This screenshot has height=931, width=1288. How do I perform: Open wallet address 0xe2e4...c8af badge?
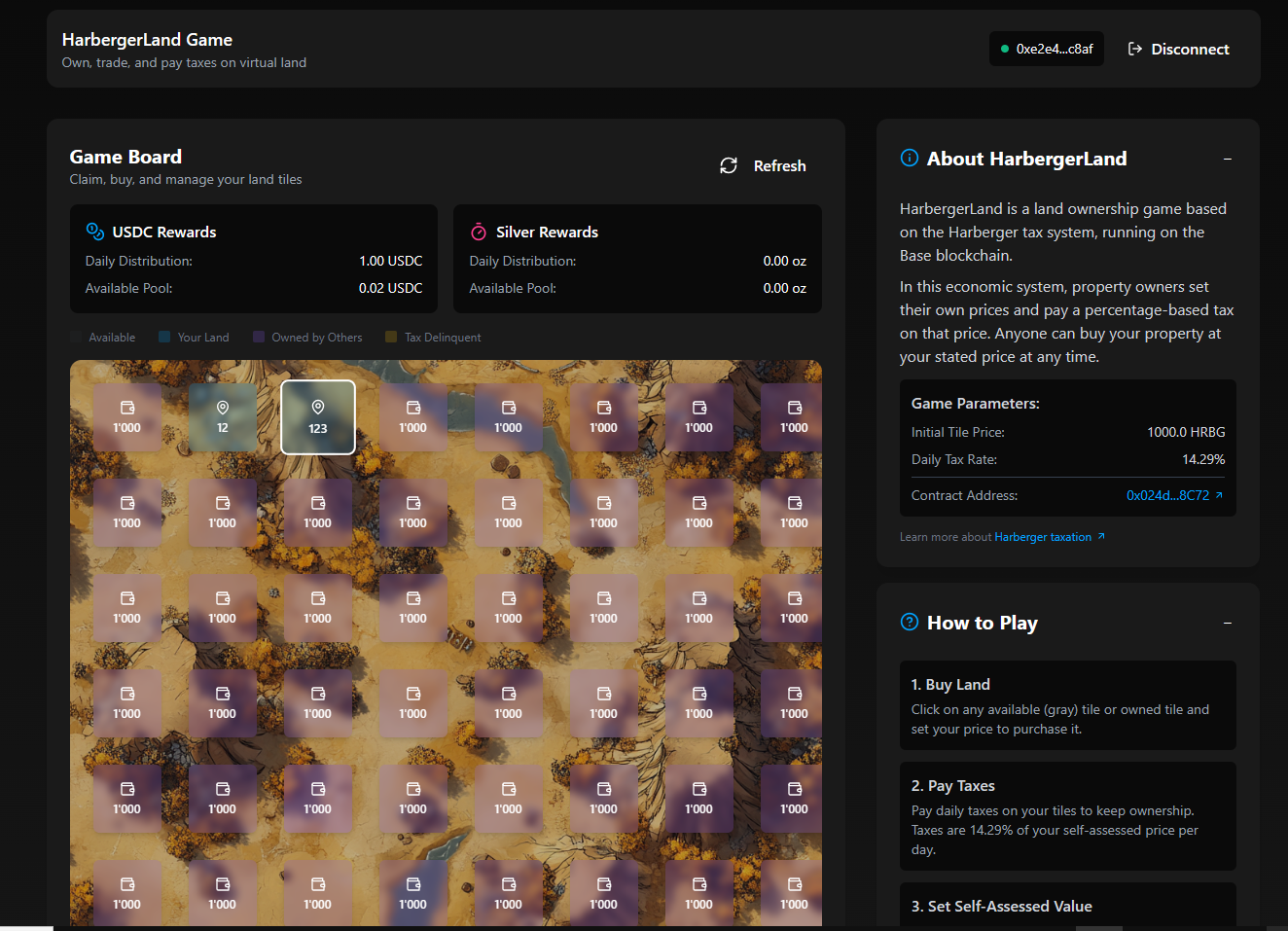click(x=1047, y=49)
